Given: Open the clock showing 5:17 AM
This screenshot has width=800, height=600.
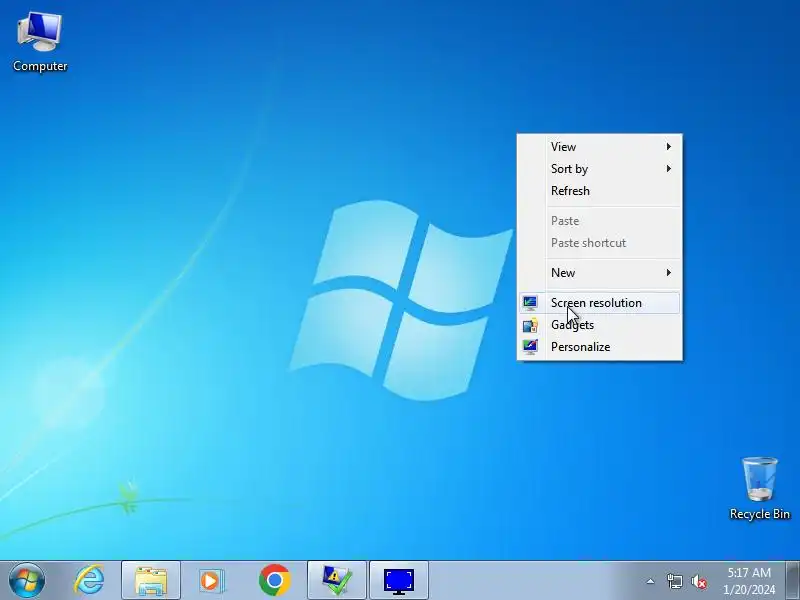Looking at the screenshot, I should (748, 572).
